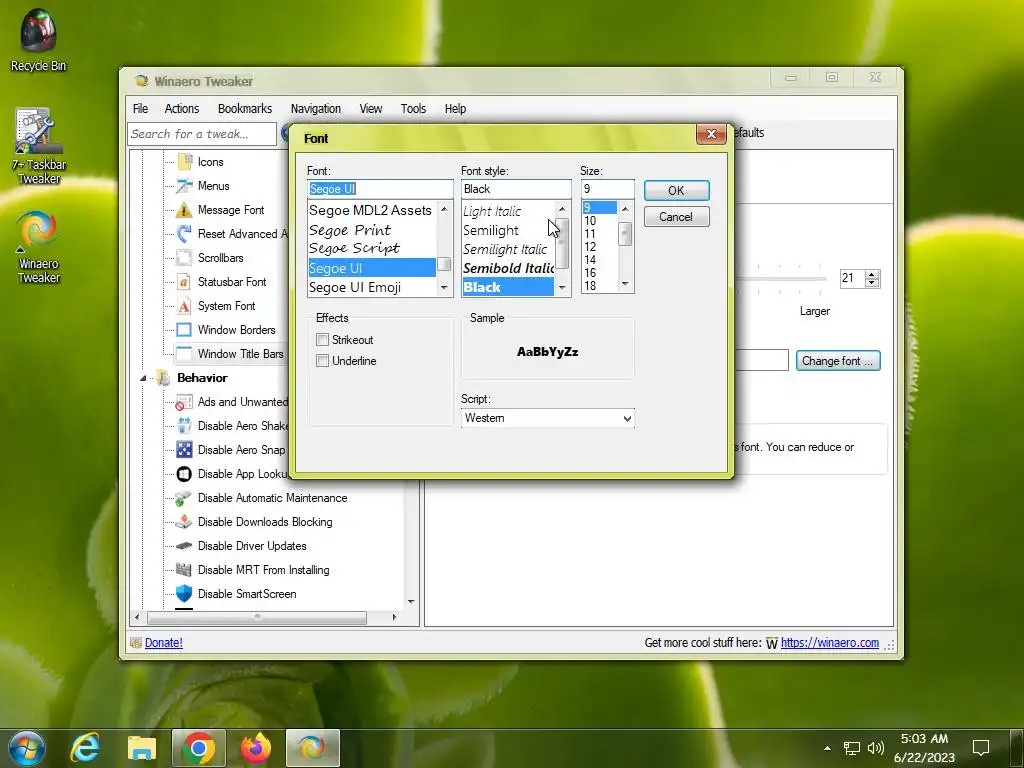Click the Ads and Unwanted Apps icon
The image size is (1024, 768).
[185, 402]
